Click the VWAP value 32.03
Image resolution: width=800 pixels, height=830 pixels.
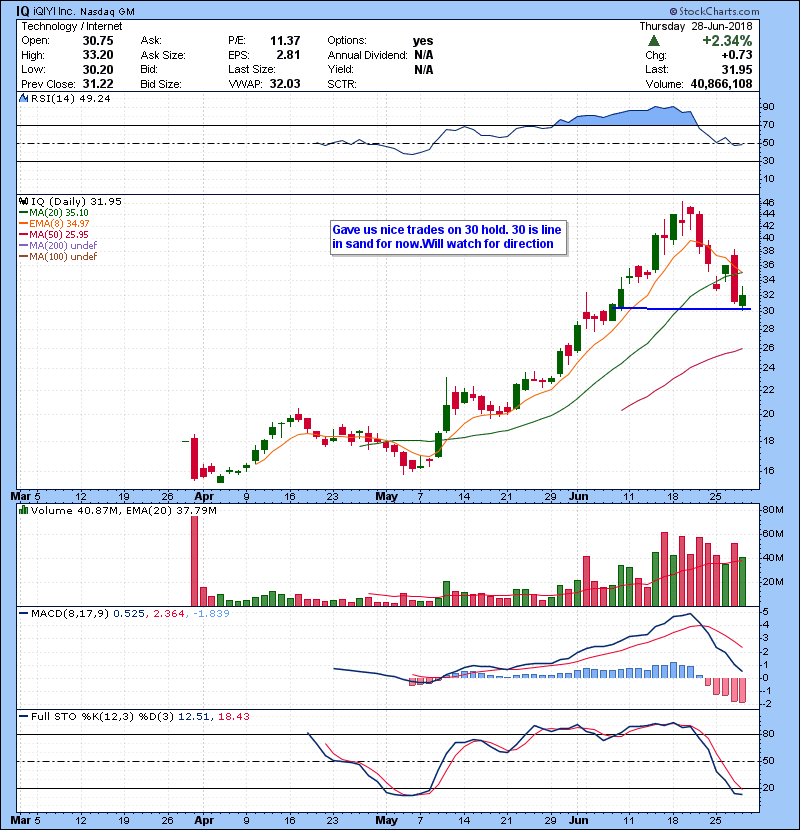pos(285,84)
